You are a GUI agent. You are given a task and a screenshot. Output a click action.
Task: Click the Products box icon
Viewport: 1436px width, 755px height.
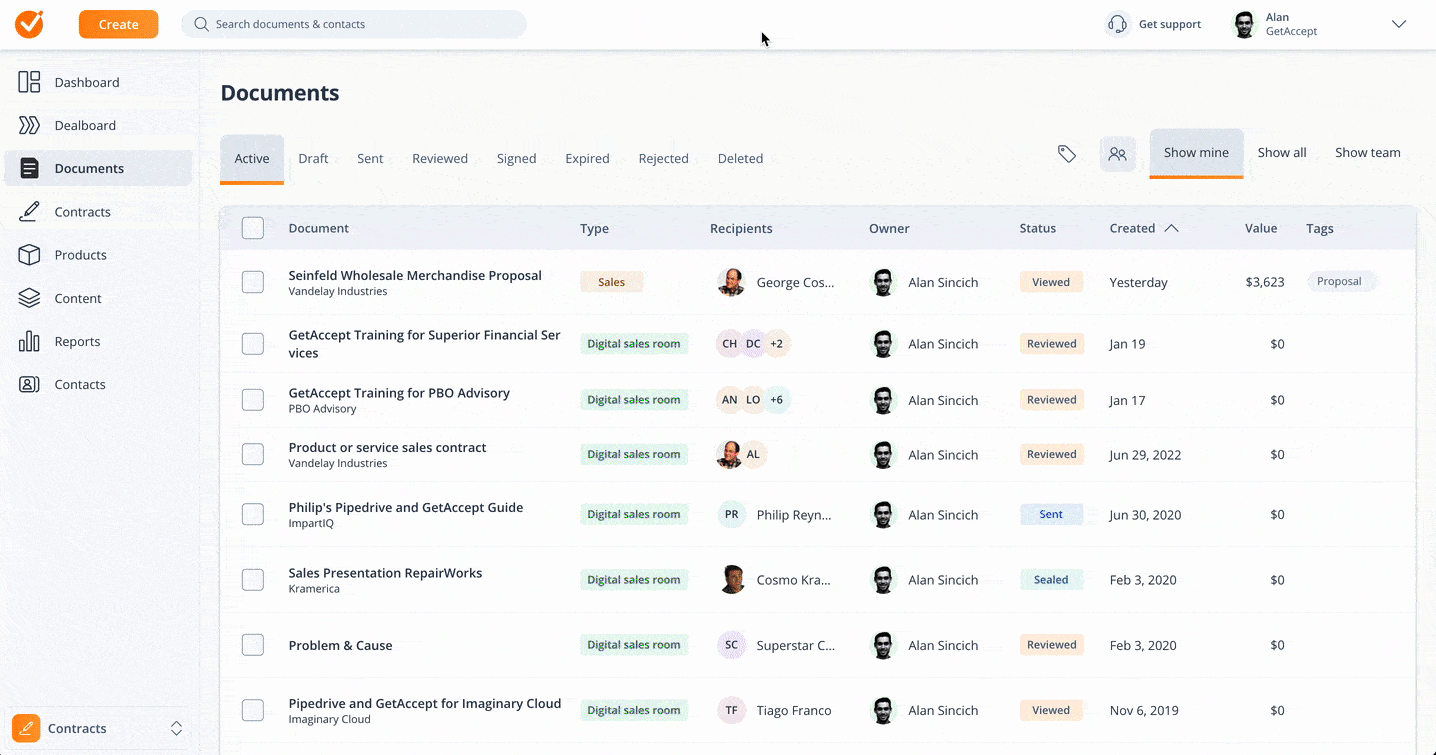point(30,255)
